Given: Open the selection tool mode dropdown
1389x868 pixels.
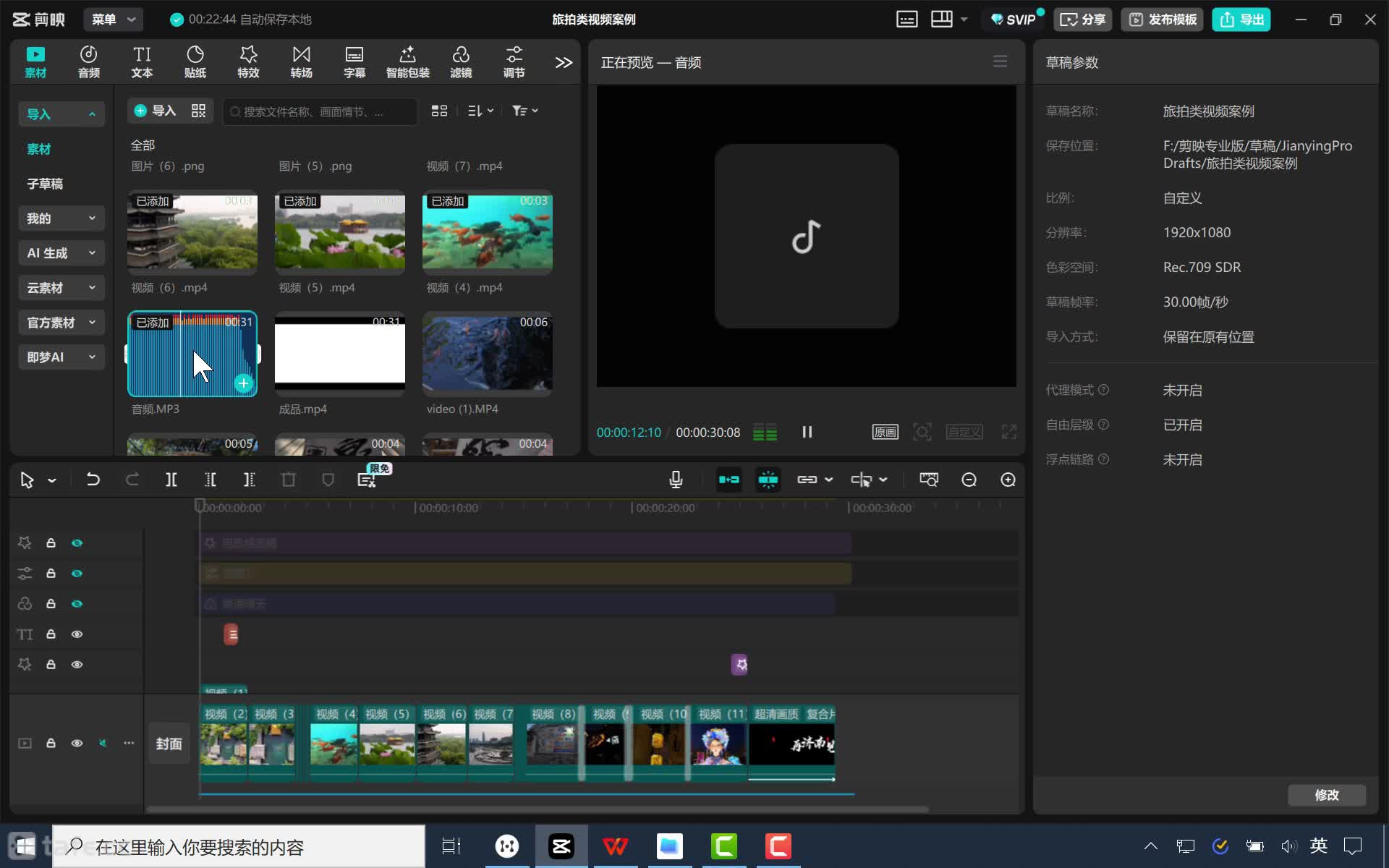Looking at the screenshot, I should tap(52, 480).
